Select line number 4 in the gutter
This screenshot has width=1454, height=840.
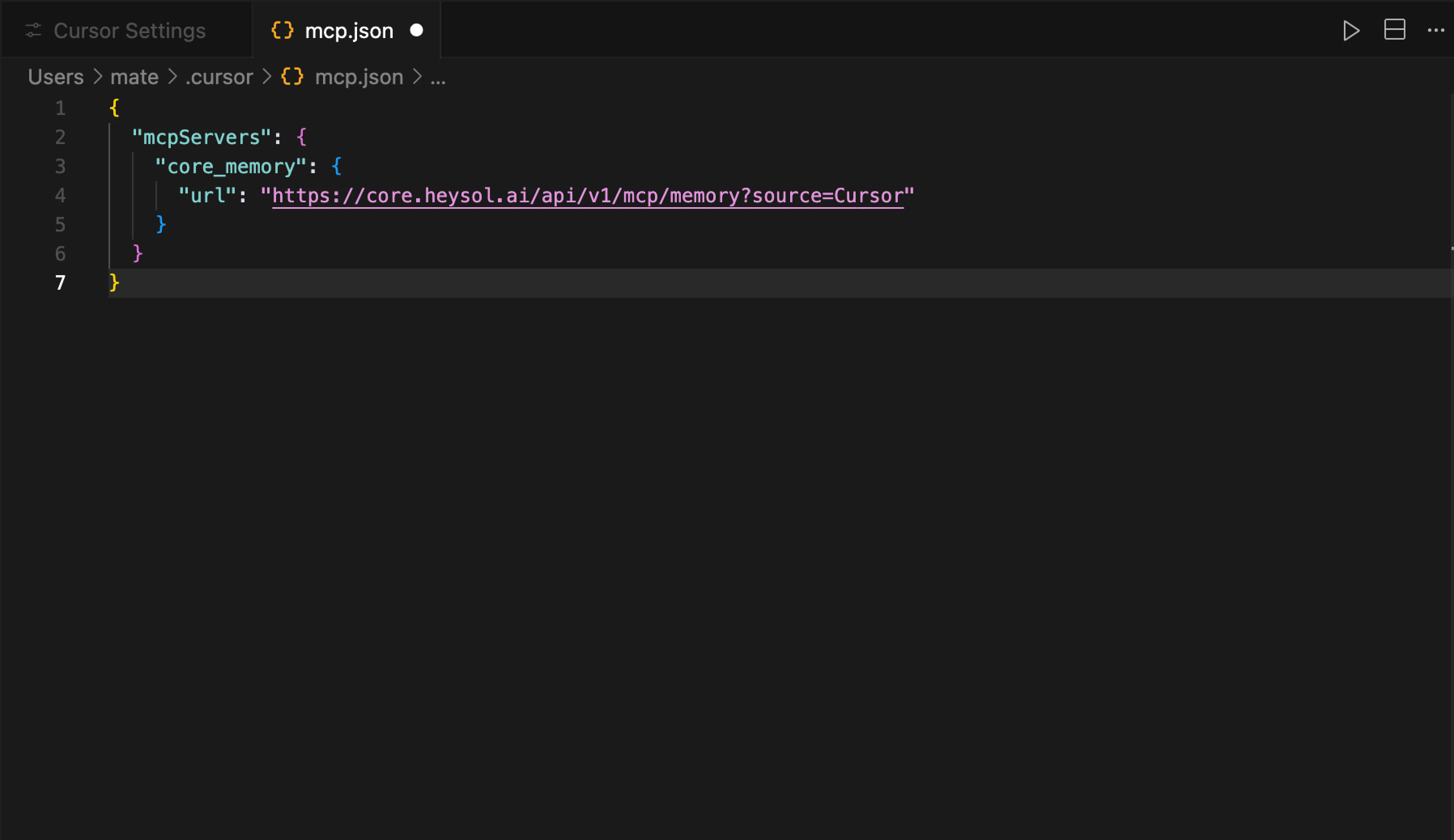(60, 195)
